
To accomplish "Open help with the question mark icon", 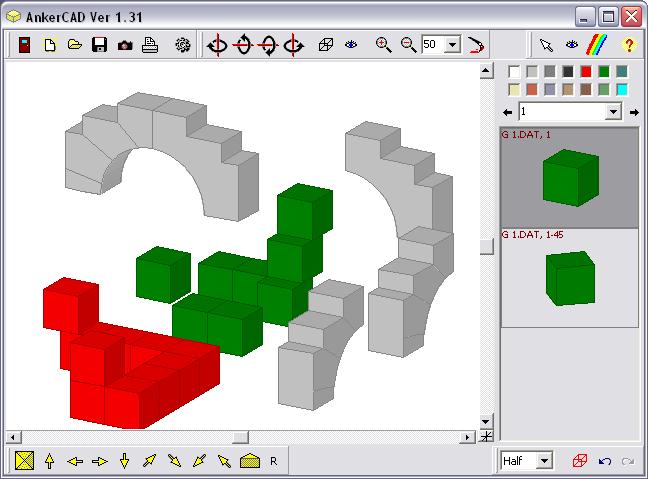I will (629, 45).
